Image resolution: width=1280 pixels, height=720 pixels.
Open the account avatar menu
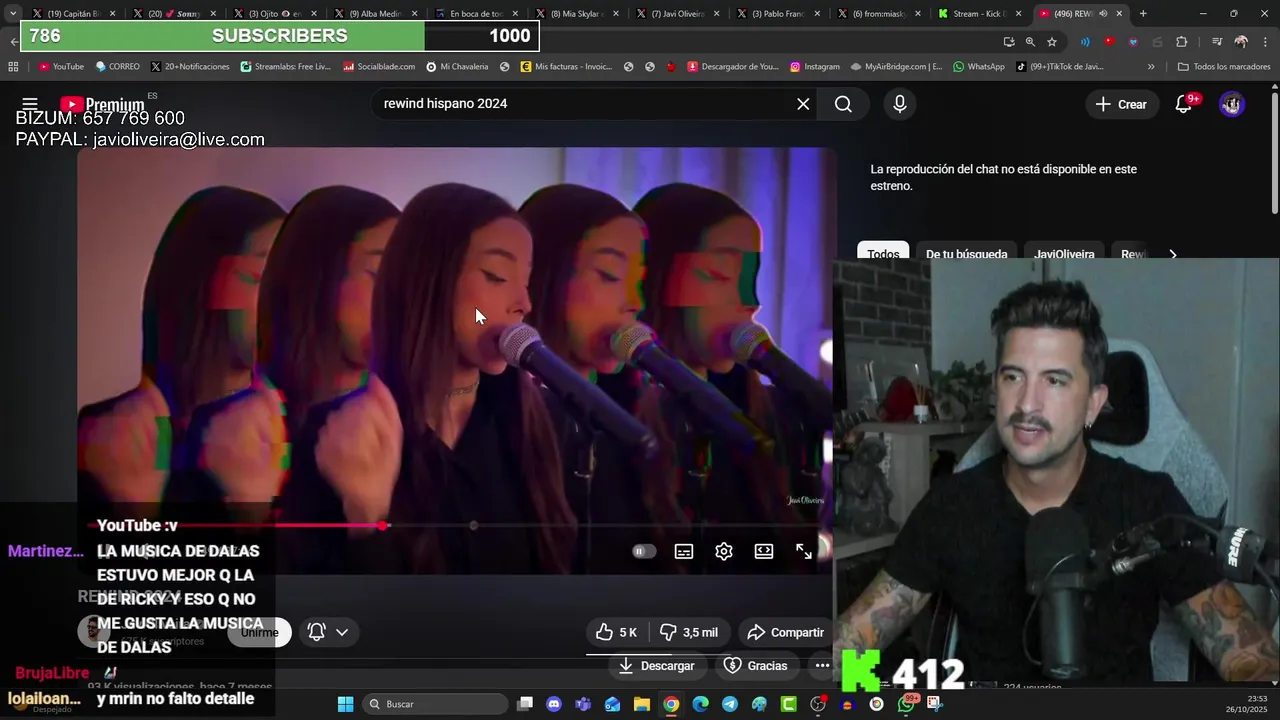(x=1232, y=104)
